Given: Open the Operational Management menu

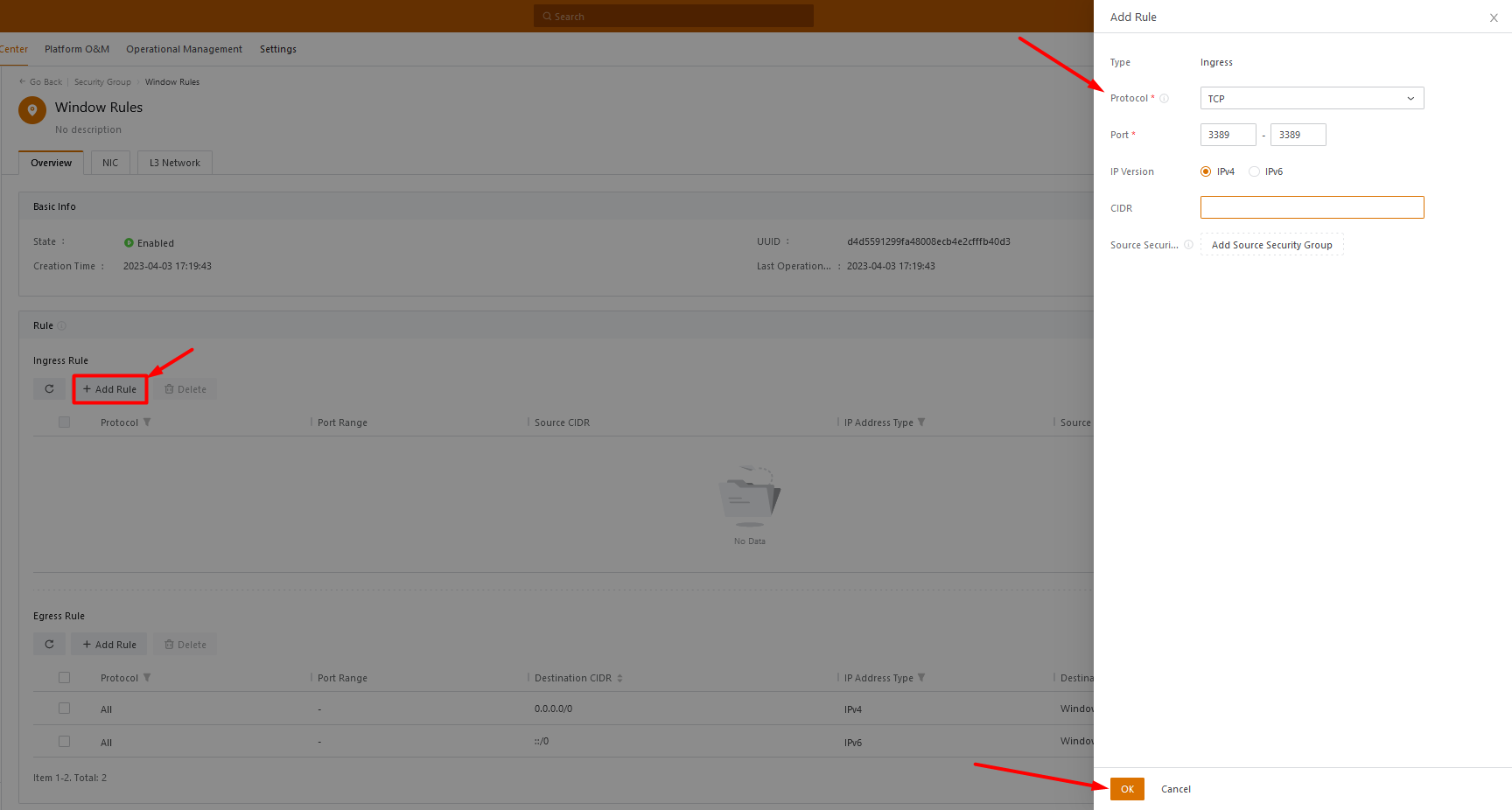Looking at the screenshot, I should click(184, 49).
